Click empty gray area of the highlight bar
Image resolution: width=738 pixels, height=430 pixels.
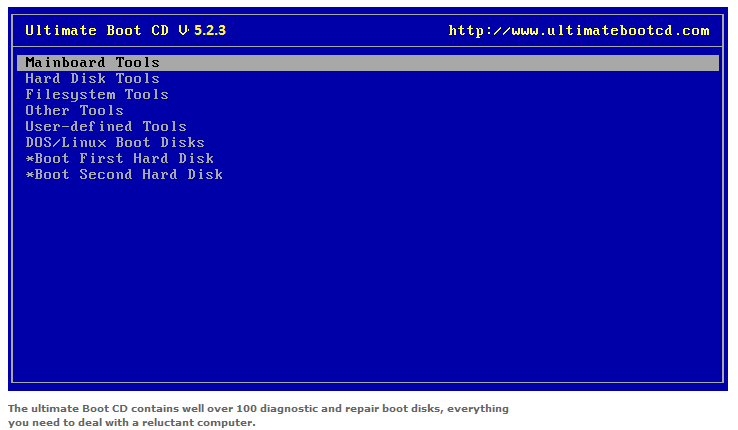pyautogui.click(x=438, y=63)
